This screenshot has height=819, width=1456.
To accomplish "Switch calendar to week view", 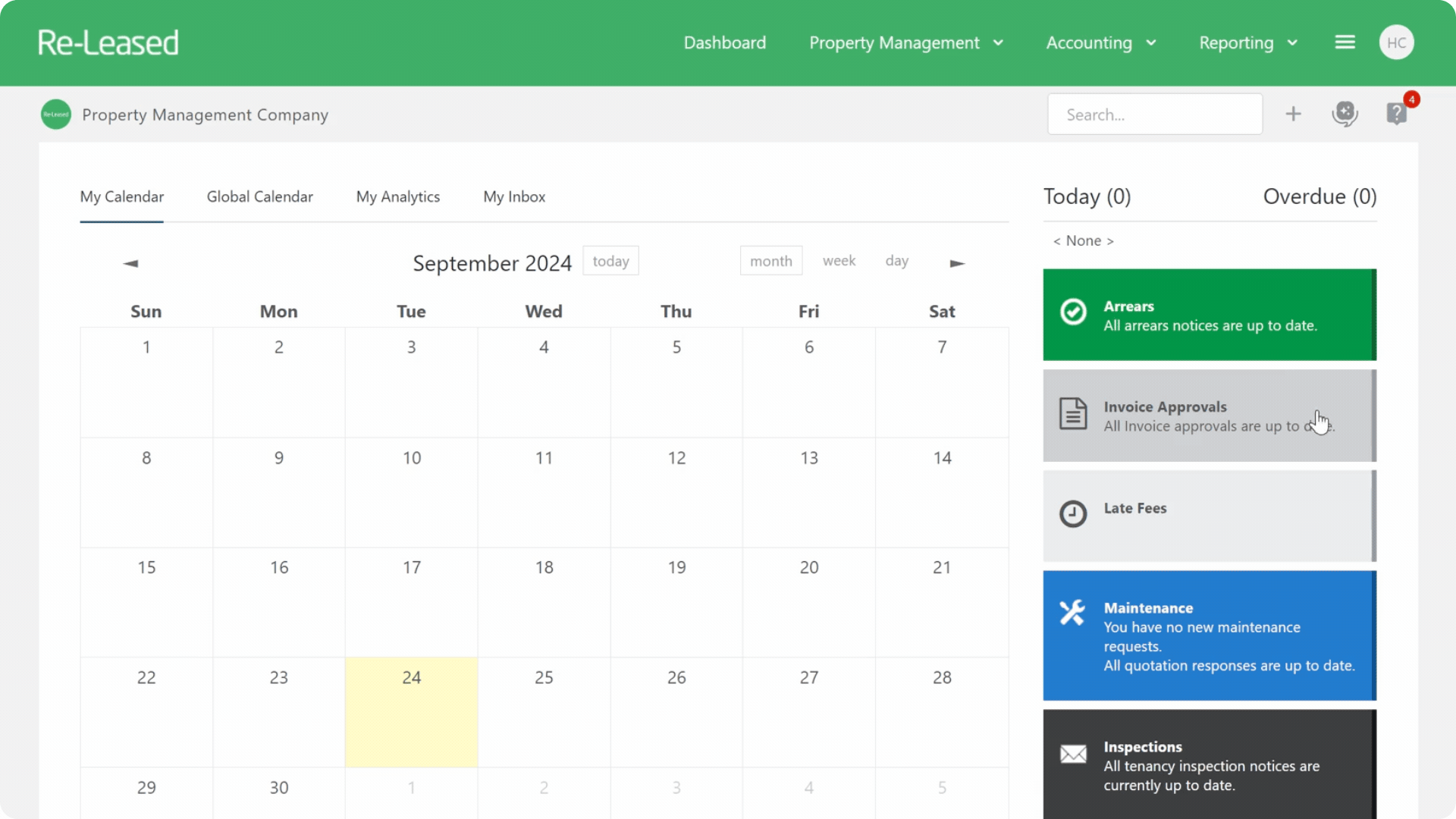I will point(839,261).
